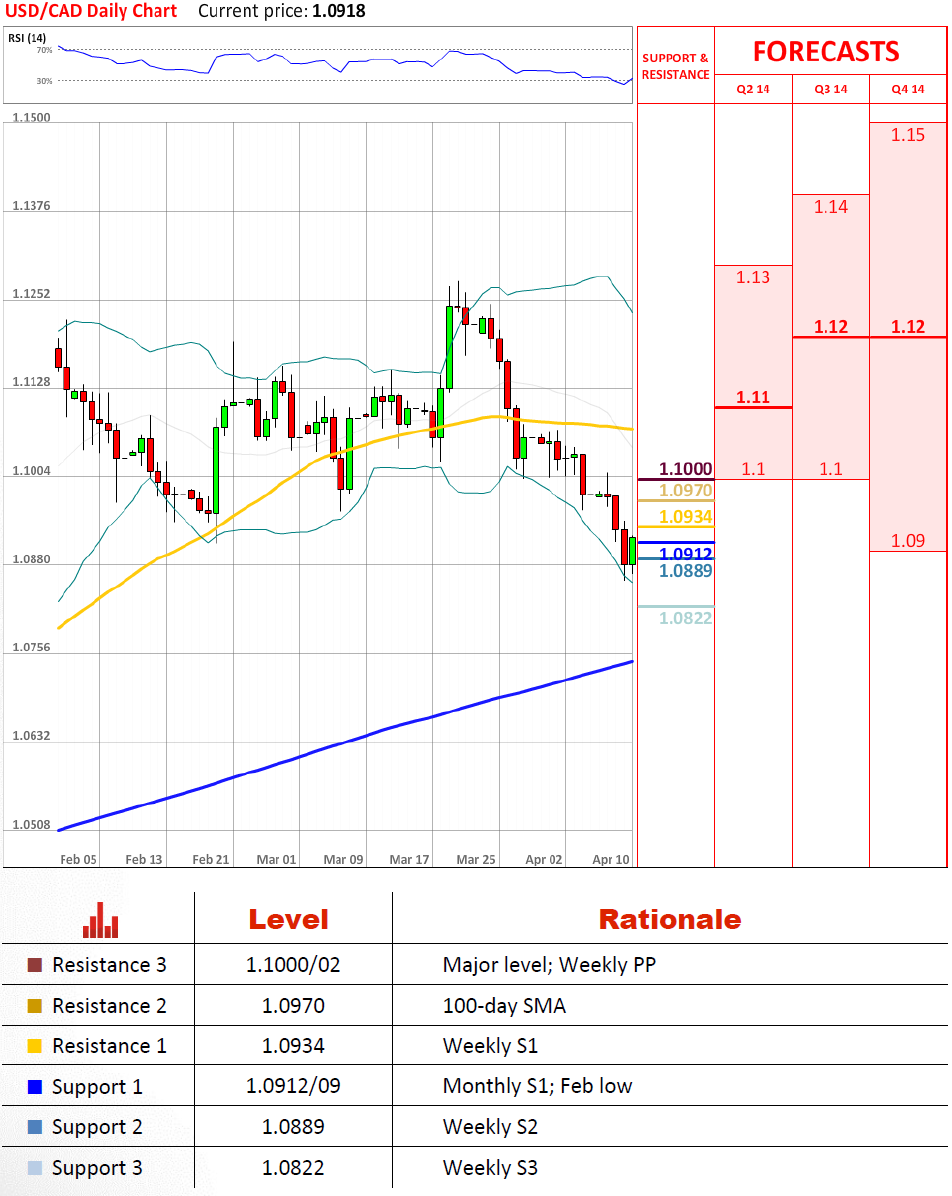Screen dimensions: 952x1196
Task: Click the current price value 1.0918
Action: 339,11
